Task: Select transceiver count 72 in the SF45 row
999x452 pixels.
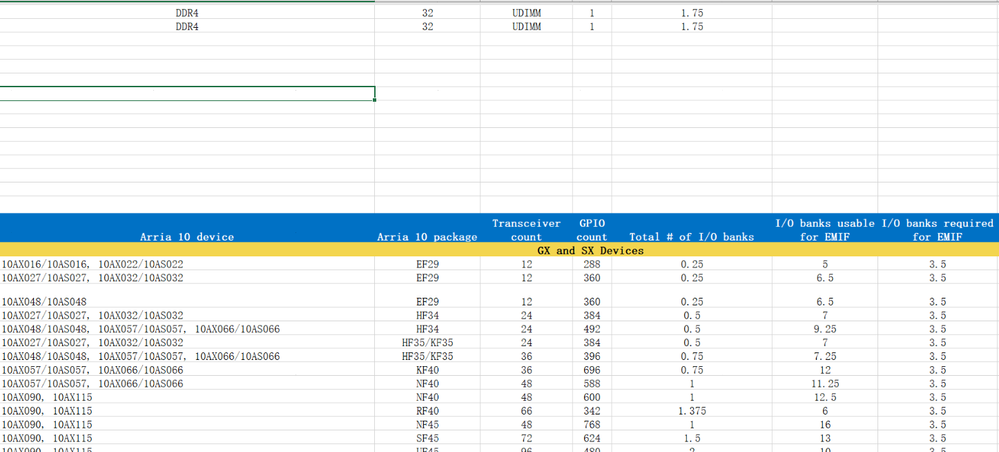Action: 526,439
